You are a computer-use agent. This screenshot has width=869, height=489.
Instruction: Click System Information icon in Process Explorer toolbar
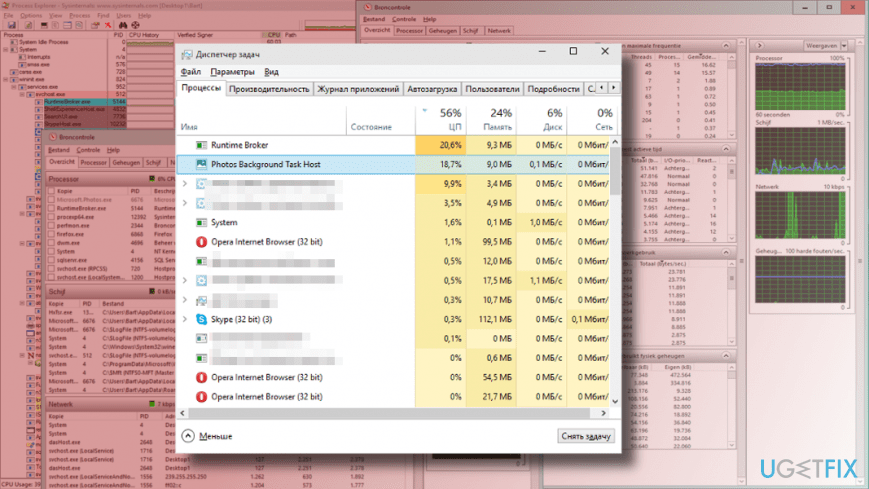(x=44, y=25)
